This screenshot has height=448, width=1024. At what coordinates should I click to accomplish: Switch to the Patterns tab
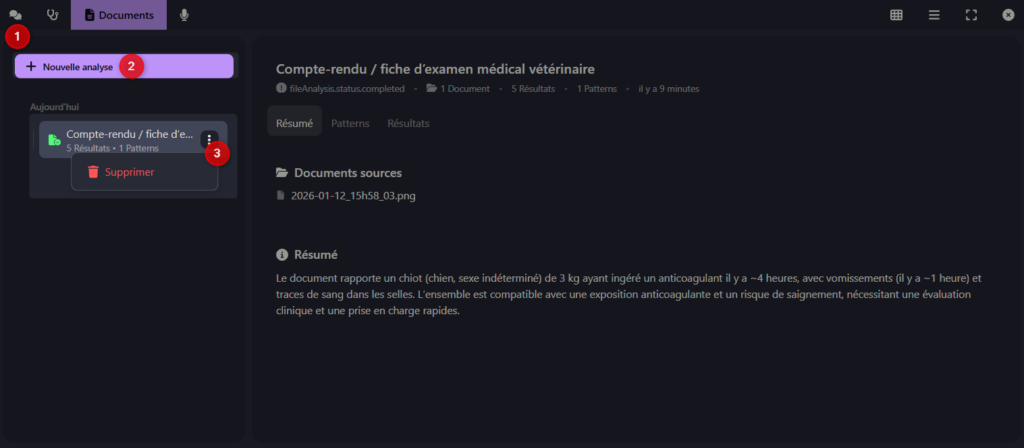tap(350, 123)
